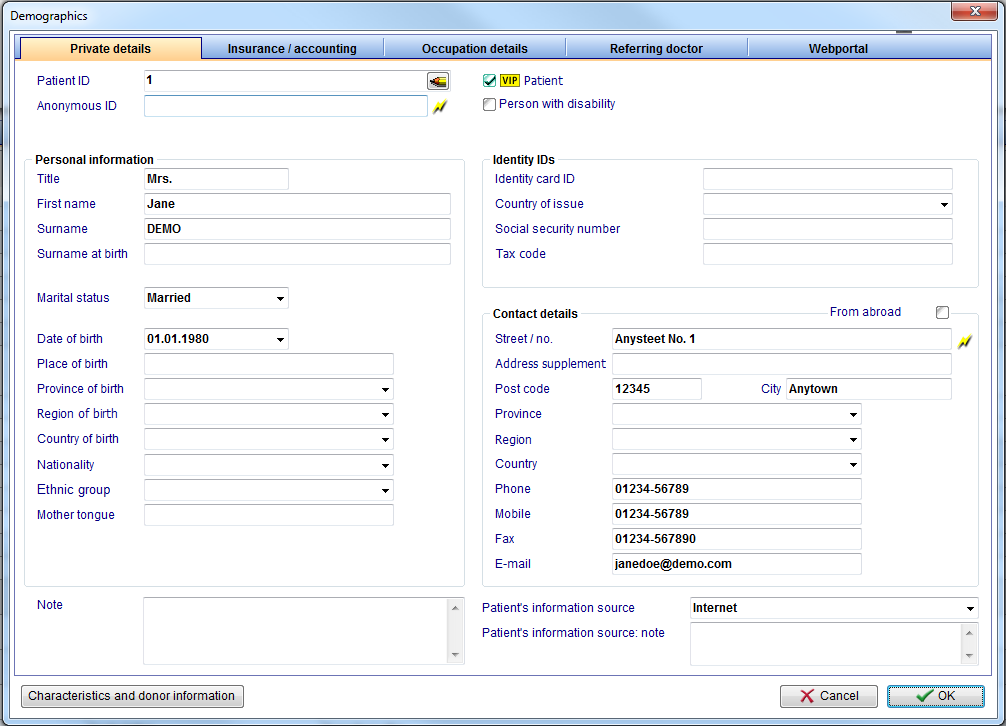Click the Tax code field
1006x726 pixels.
(828, 254)
